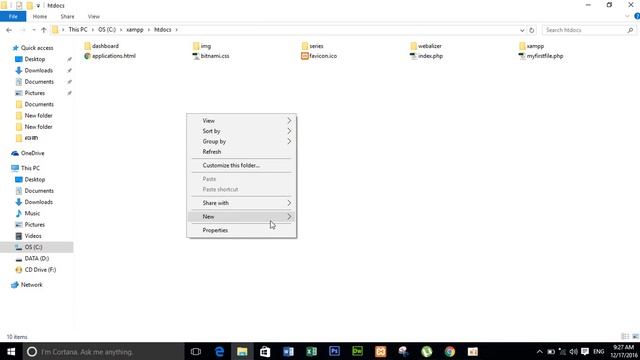Choose Properties in context menu
The image size is (640, 360).
241,230
